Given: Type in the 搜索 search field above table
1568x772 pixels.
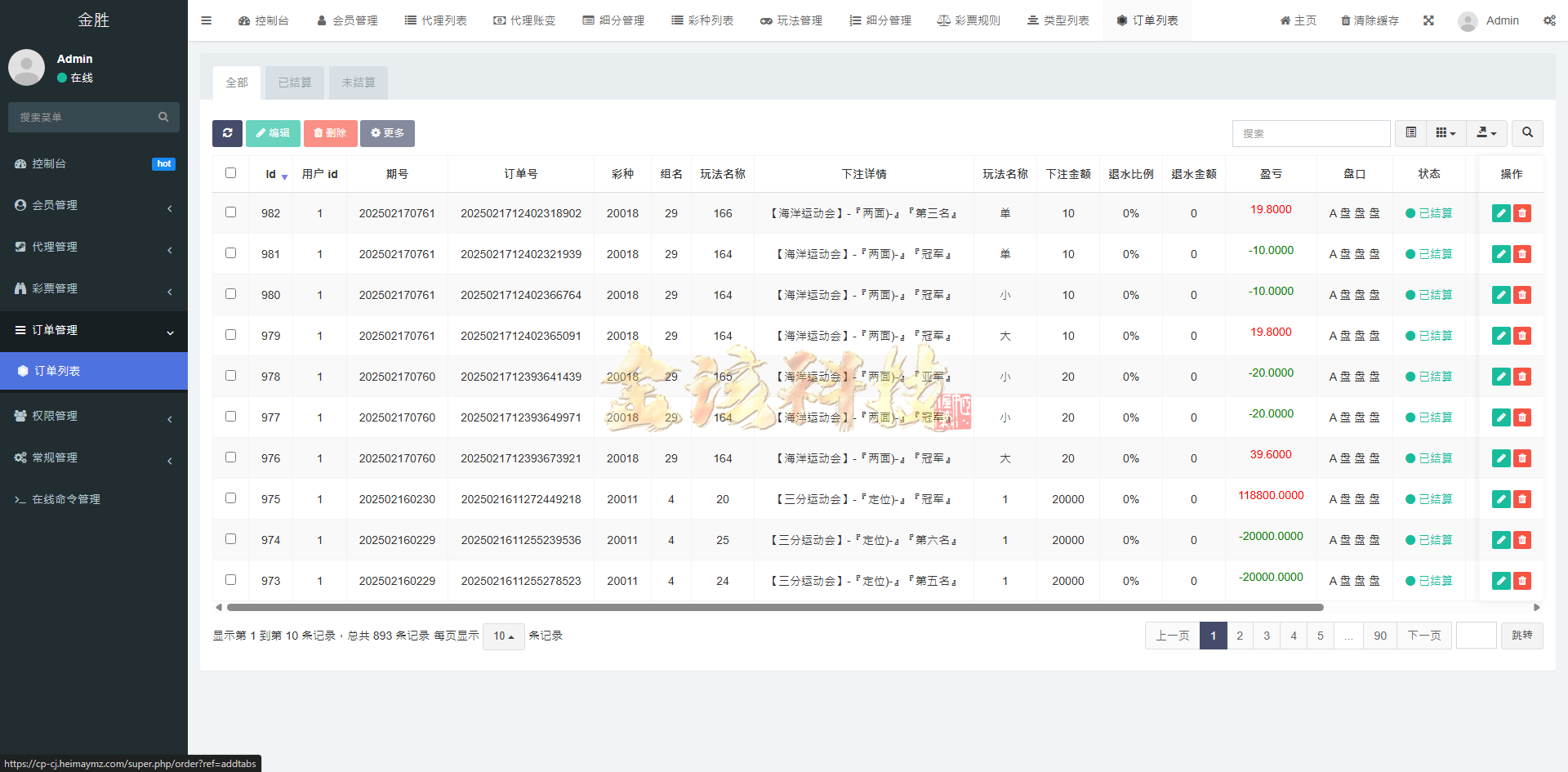Looking at the screenshot, I should click(1311, 132).
